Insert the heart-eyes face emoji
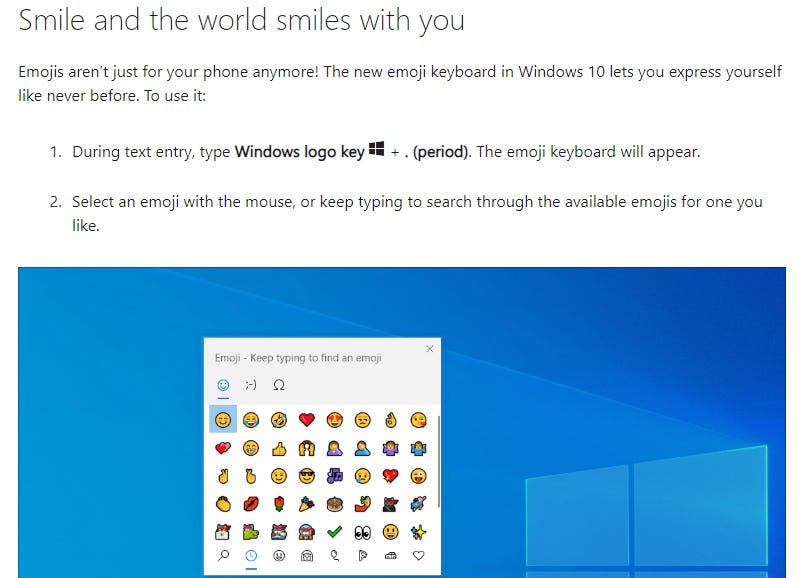The width and height of the screenshot is (800, 578). click(335, 420)
